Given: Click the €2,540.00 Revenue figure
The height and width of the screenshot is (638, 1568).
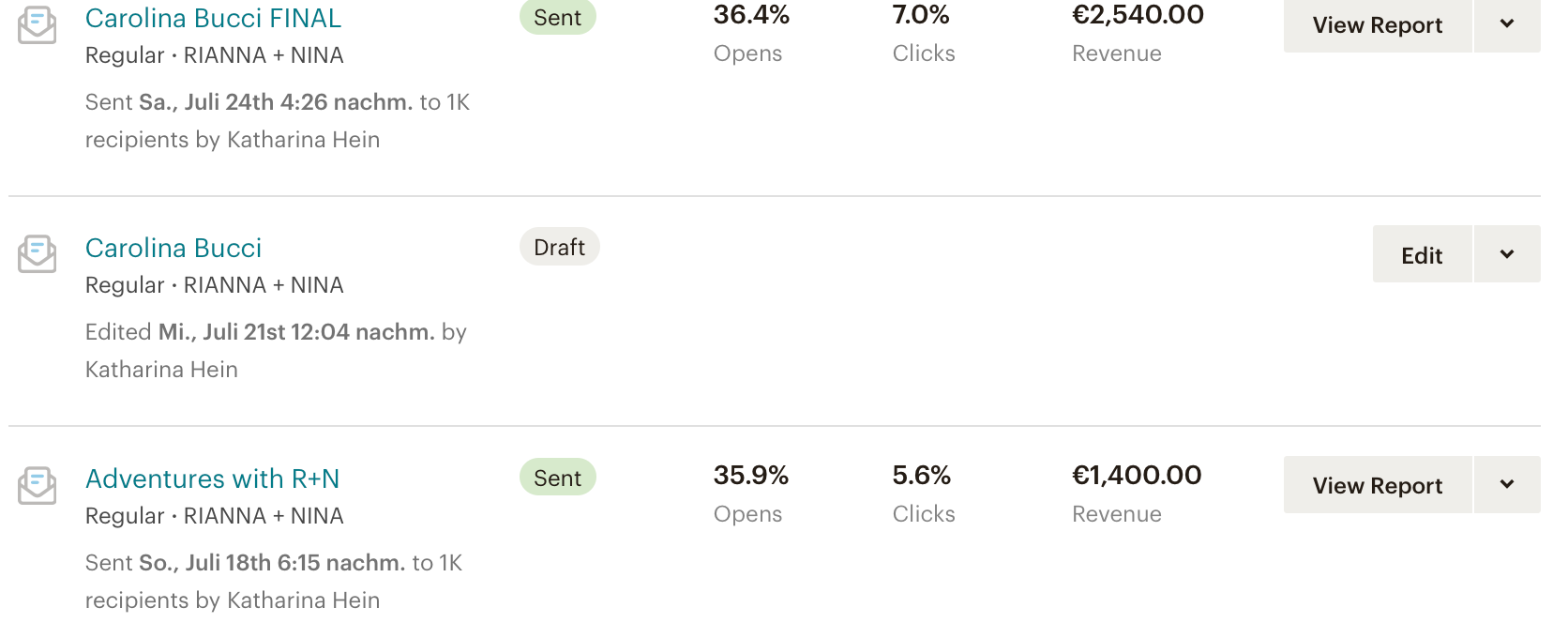Looking at the screenshot, I should [x=1138, y=16].
